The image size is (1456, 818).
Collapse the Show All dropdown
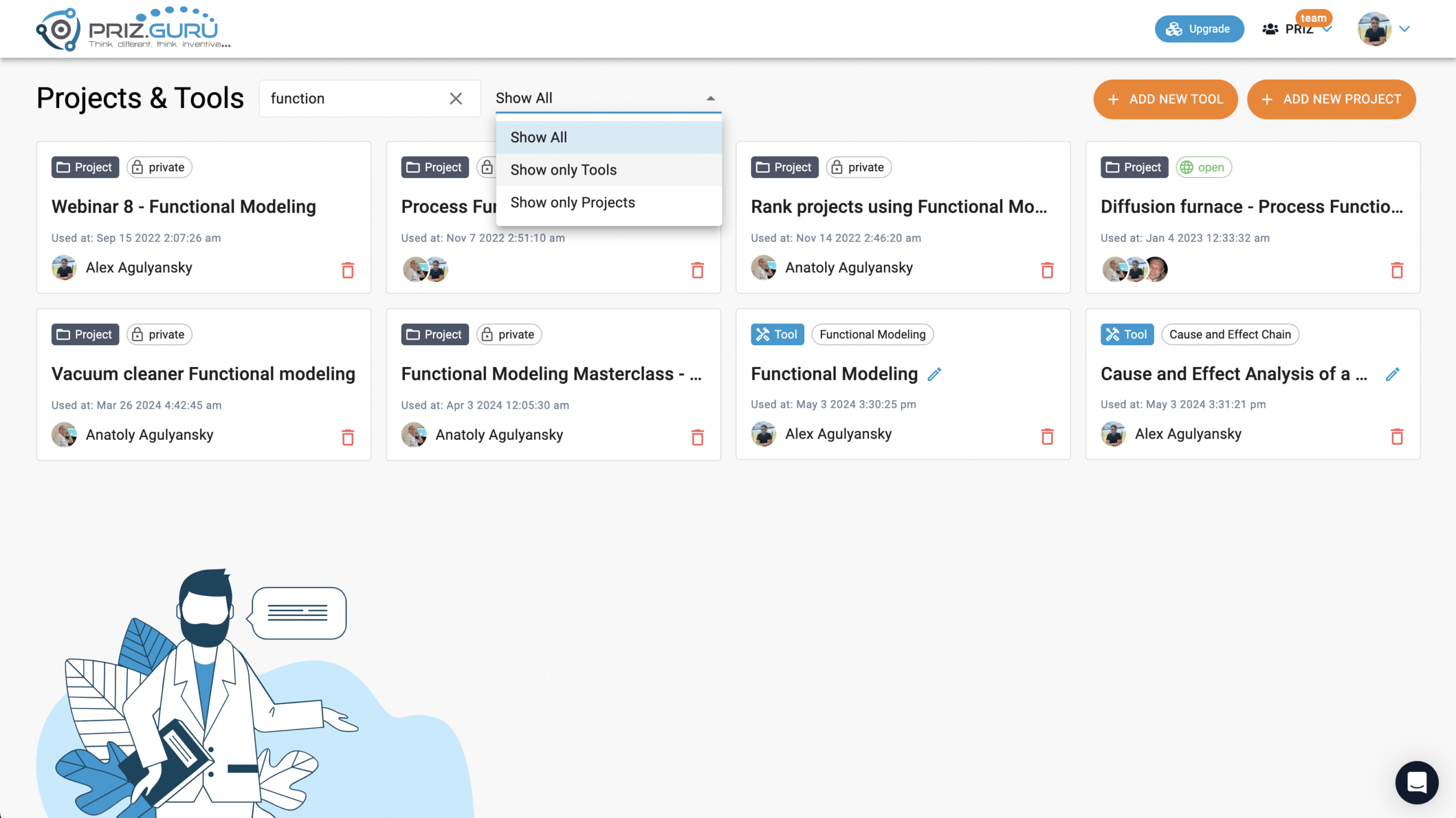click(710, 98)
